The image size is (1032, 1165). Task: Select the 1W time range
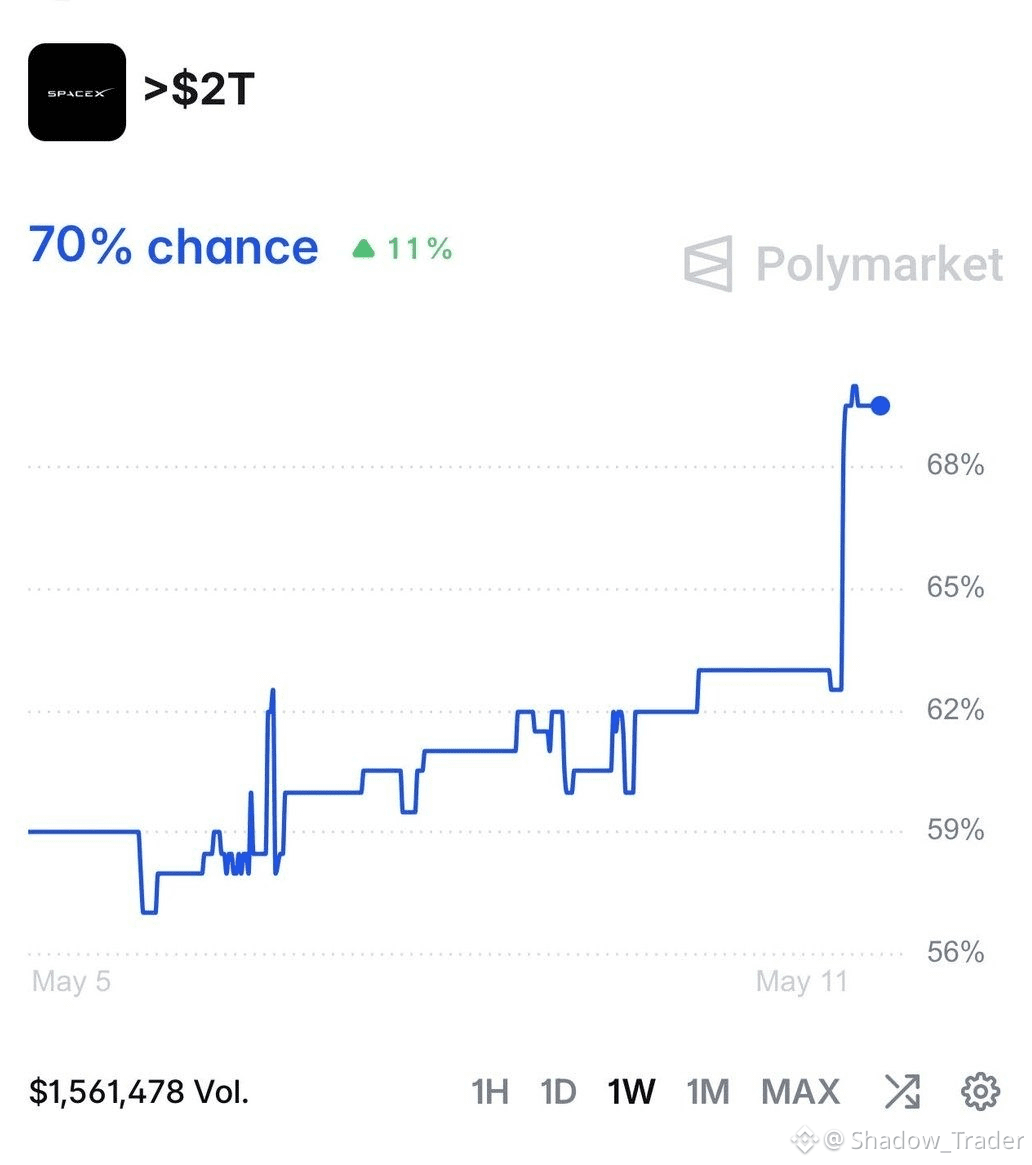[x=631, y=1092]
